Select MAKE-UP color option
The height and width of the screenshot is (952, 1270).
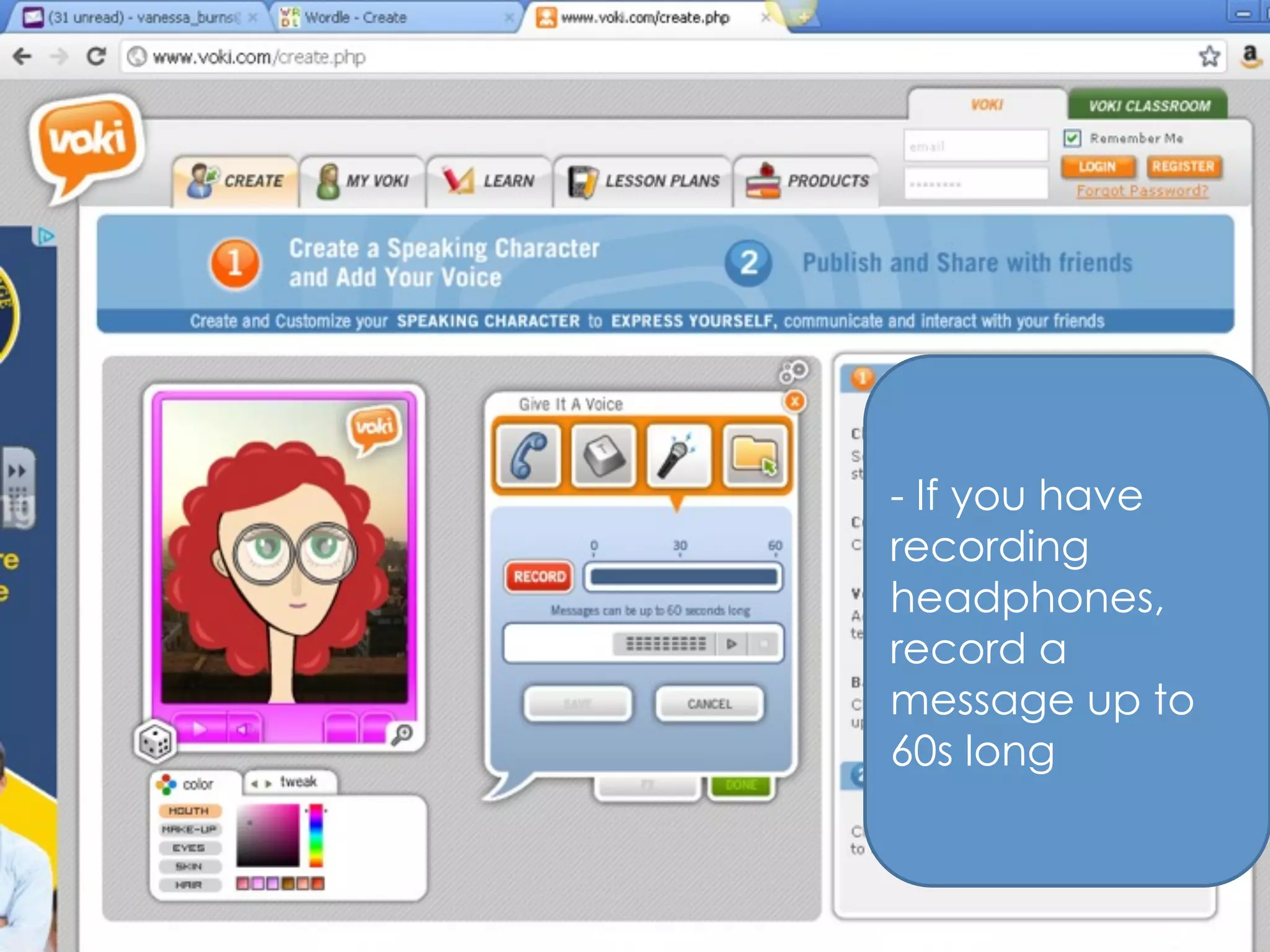(x=189, y=829)
